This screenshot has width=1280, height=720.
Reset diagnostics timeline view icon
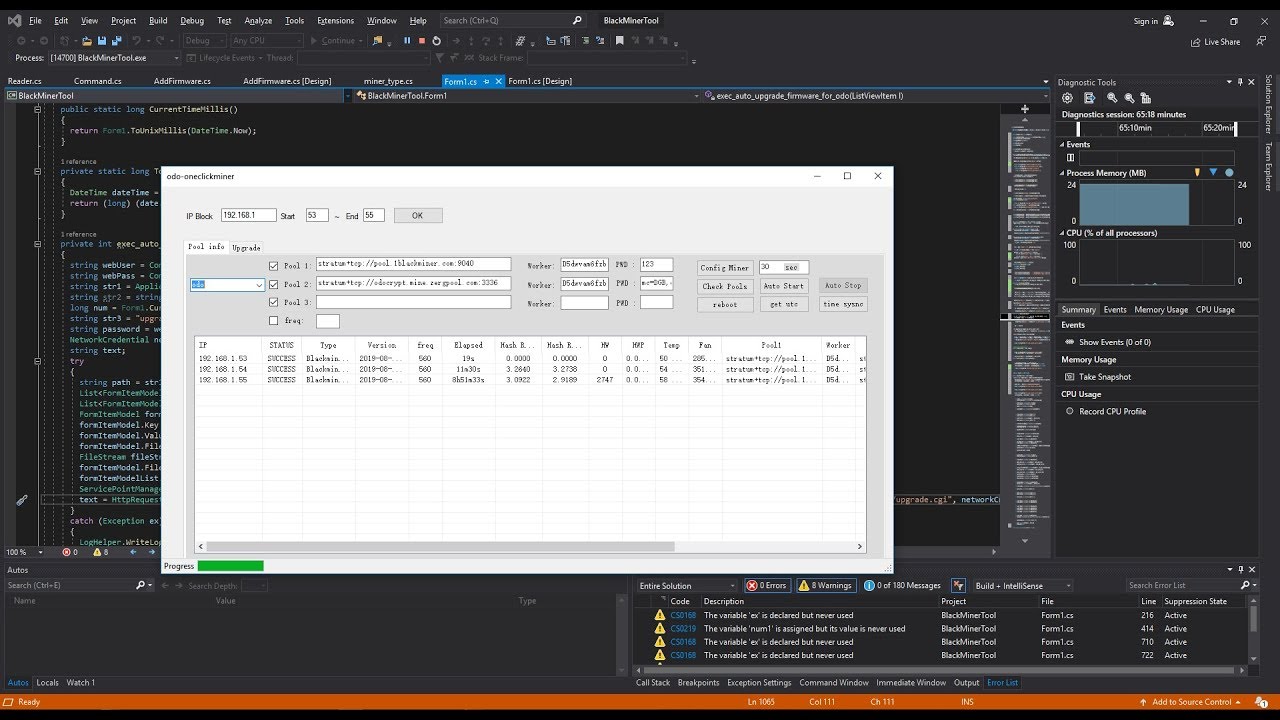point(1145,98)
